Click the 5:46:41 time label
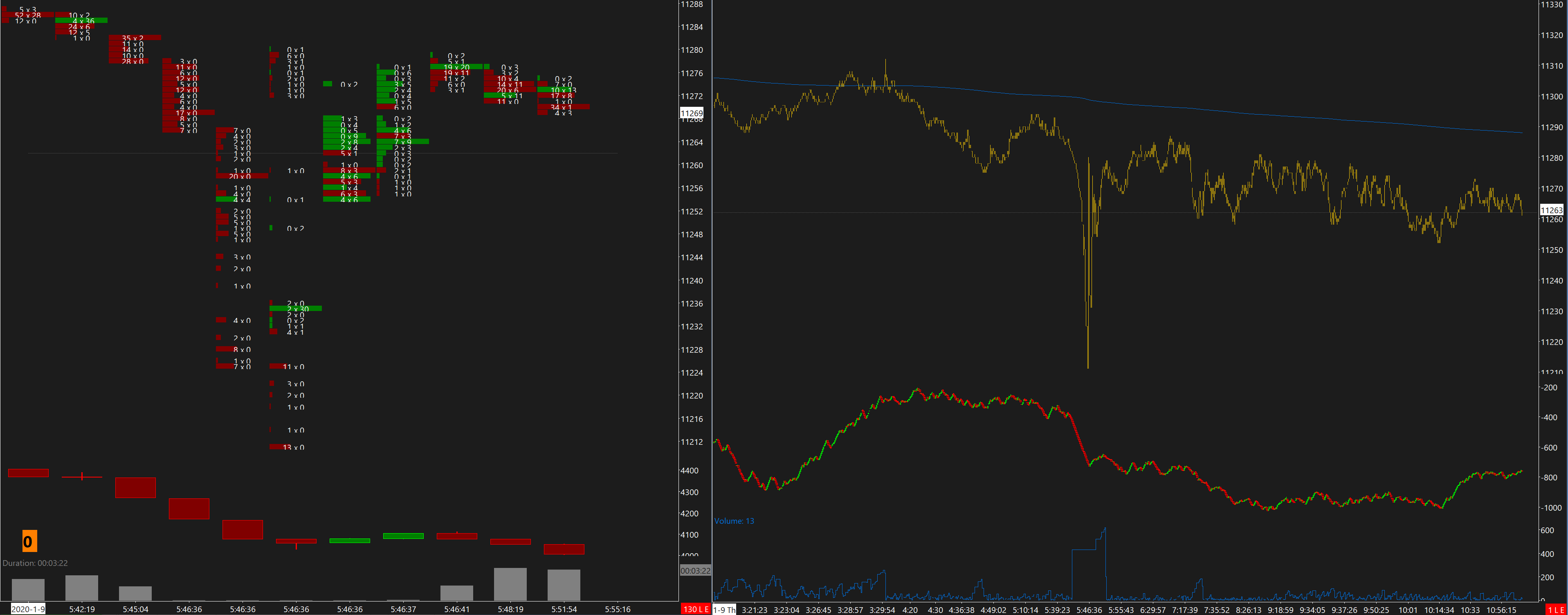Viewport: 1568px width, 615px height. click(456, 609)
